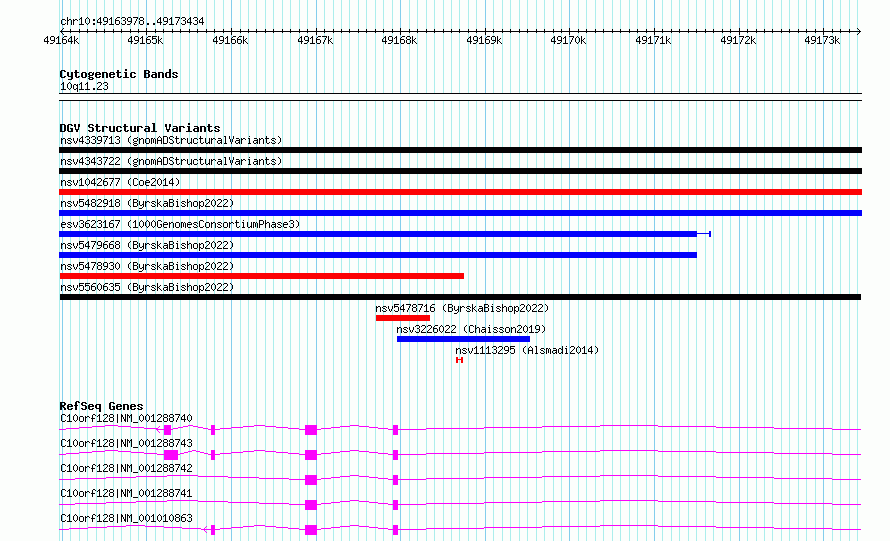This screenshot has height=541, width=890.
Task: Click the blue bar of nsv3226022
Action: 463,339
